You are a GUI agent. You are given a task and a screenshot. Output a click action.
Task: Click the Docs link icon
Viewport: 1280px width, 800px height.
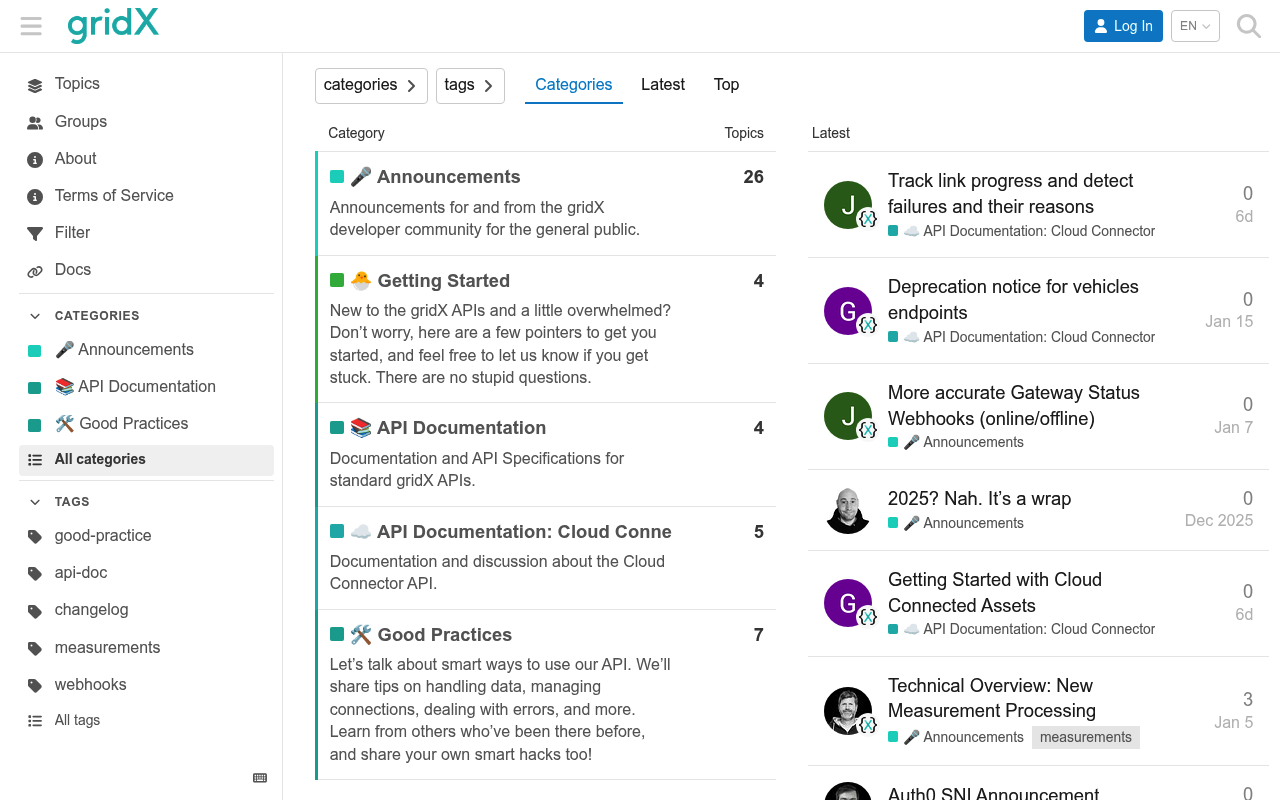pyautogui.click(x=35, y=270)
